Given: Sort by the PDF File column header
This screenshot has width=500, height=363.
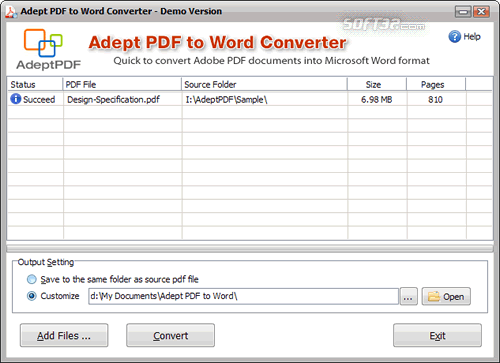Looking at the screenshot, I should click(122, 84).
